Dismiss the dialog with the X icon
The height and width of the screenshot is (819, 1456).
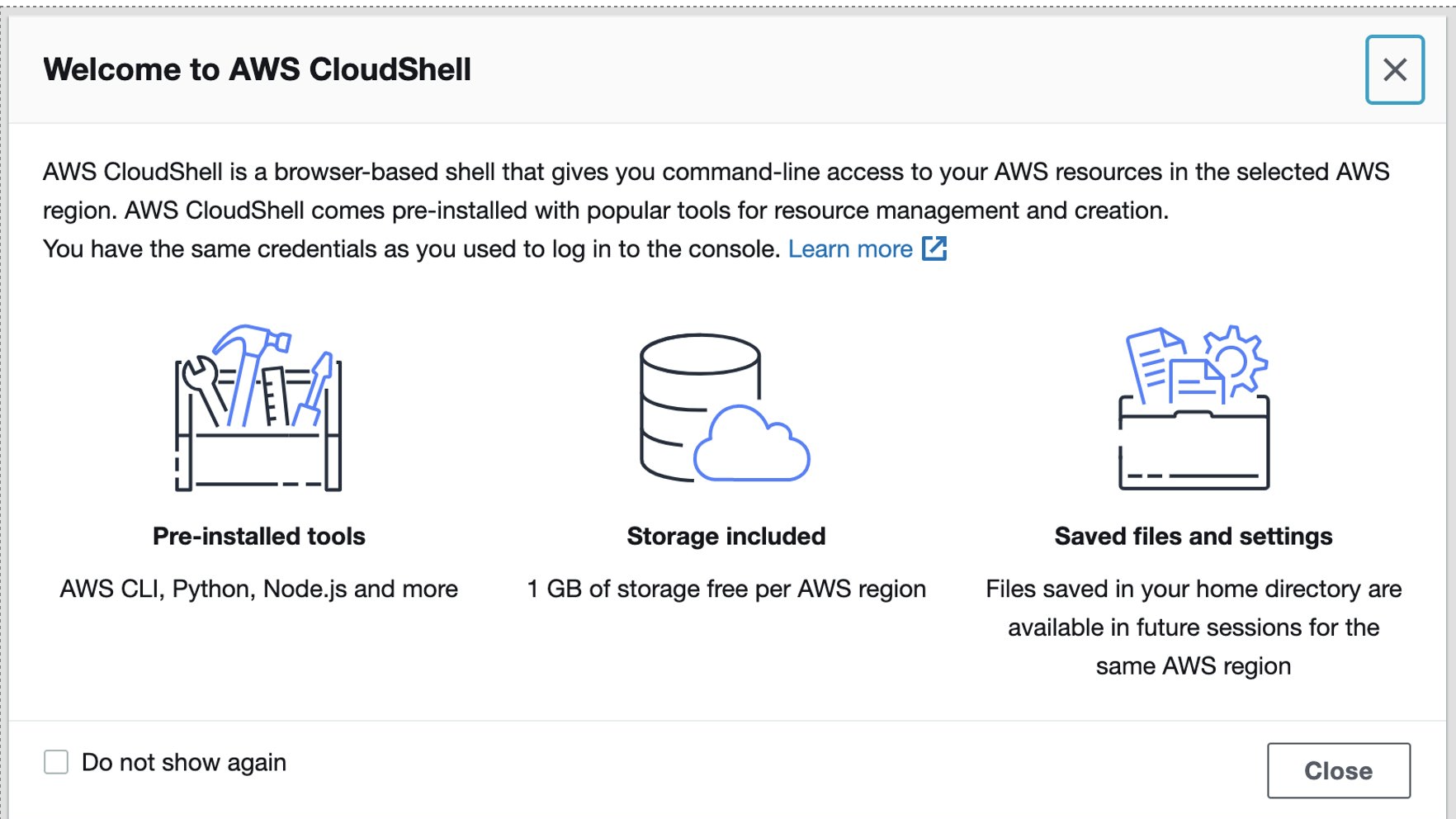pyautogui.click(x=1395, y=69)
